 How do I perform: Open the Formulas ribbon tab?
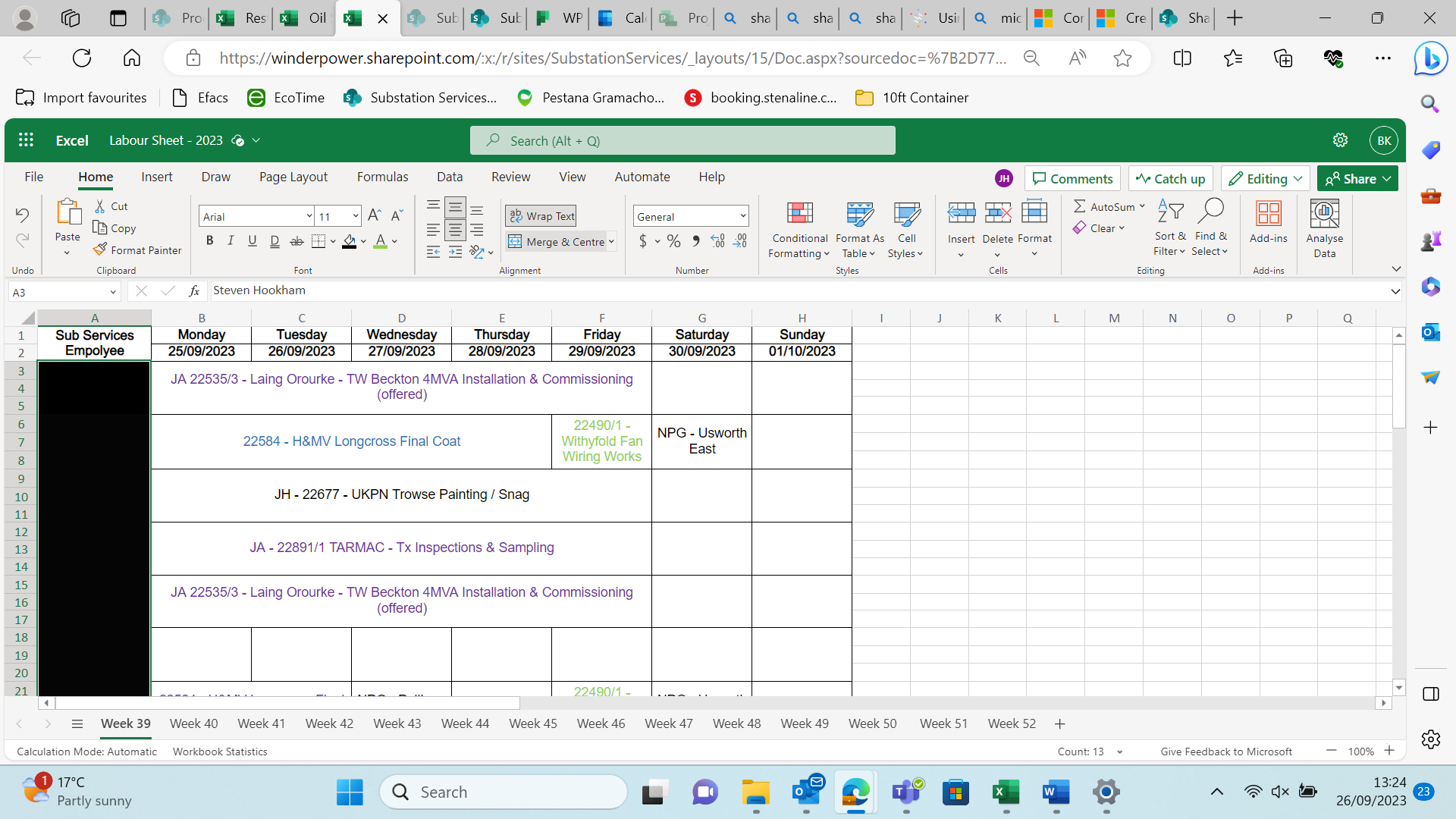pos(382,177)
